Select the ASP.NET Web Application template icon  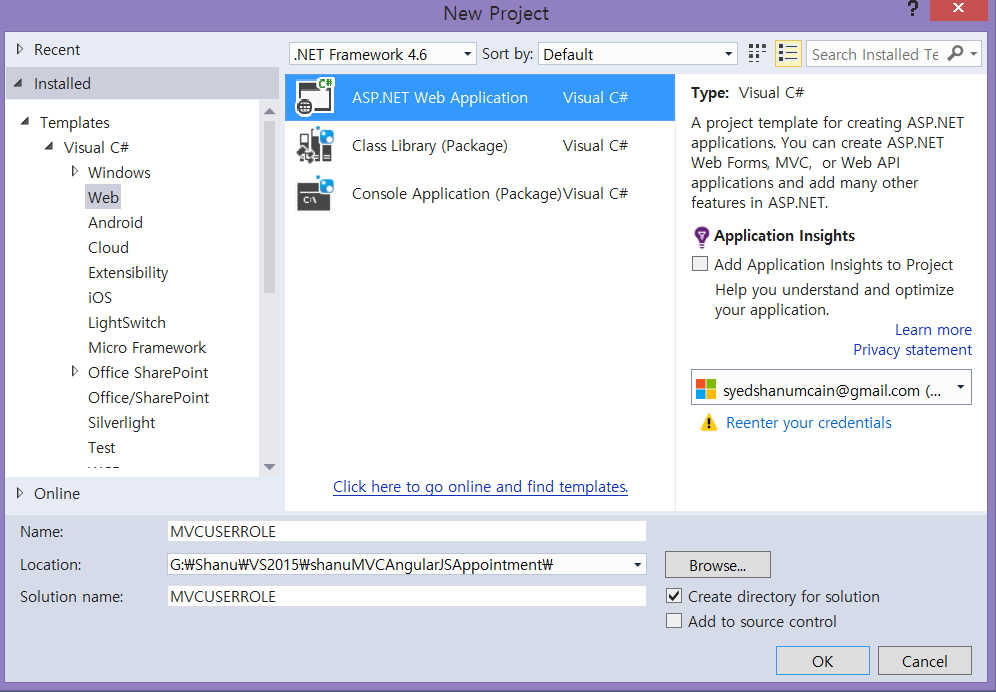click(x=315, y=97)
